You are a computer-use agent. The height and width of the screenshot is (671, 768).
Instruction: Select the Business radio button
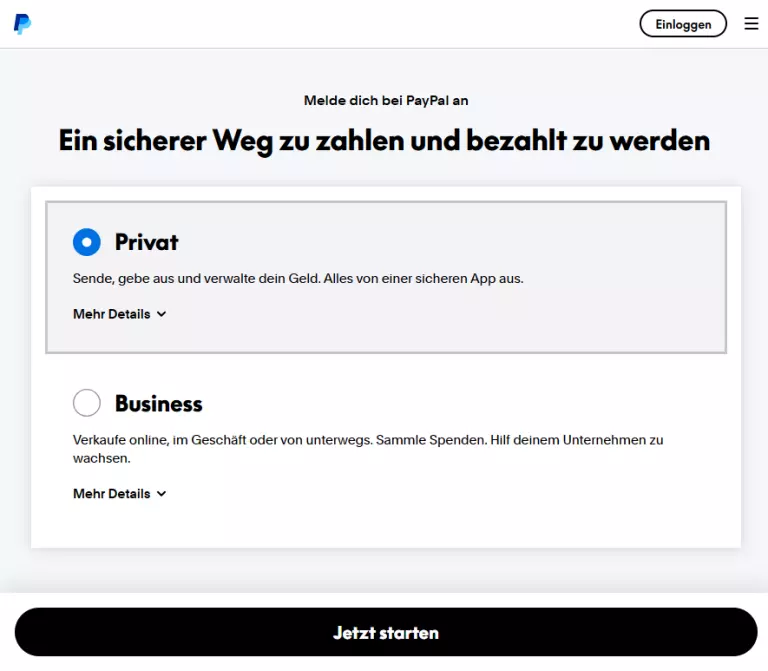[x=87, y=403]
